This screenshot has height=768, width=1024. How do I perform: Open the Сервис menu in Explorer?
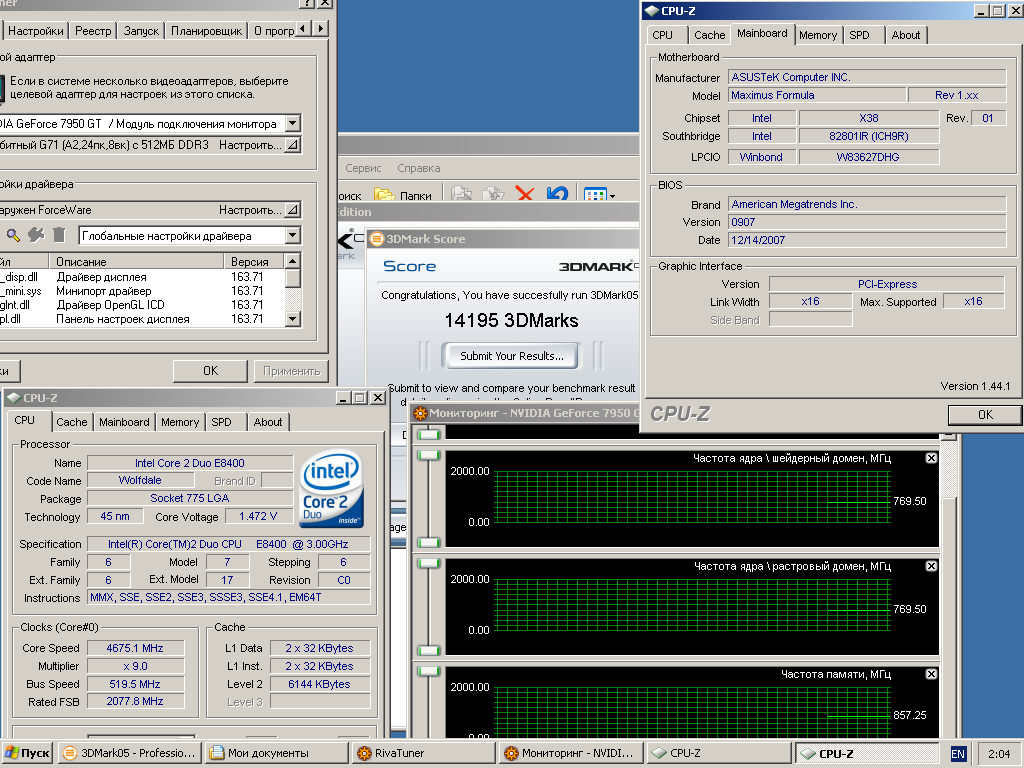[363, 168]
